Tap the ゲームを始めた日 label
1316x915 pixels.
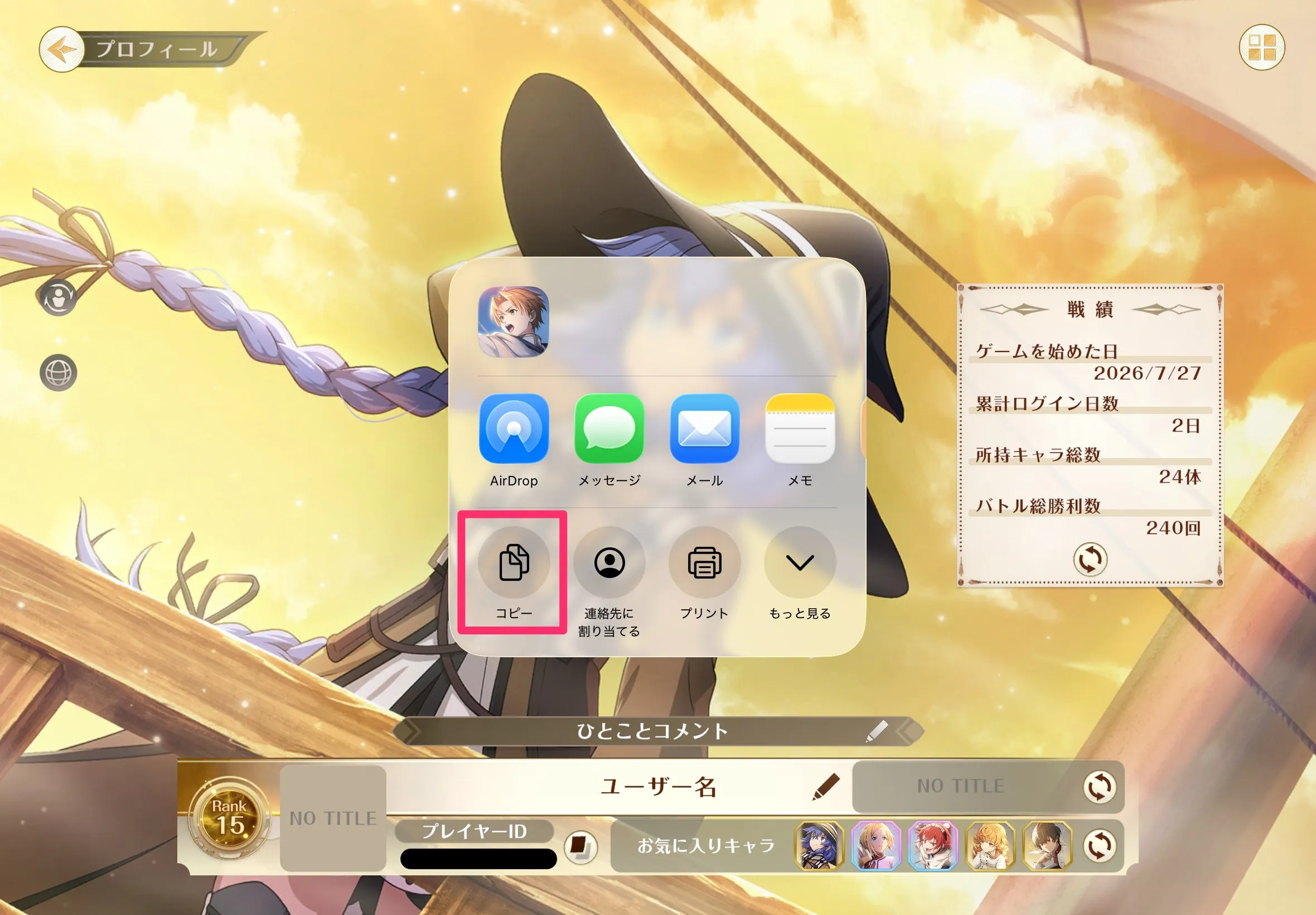coord(1047,351)
